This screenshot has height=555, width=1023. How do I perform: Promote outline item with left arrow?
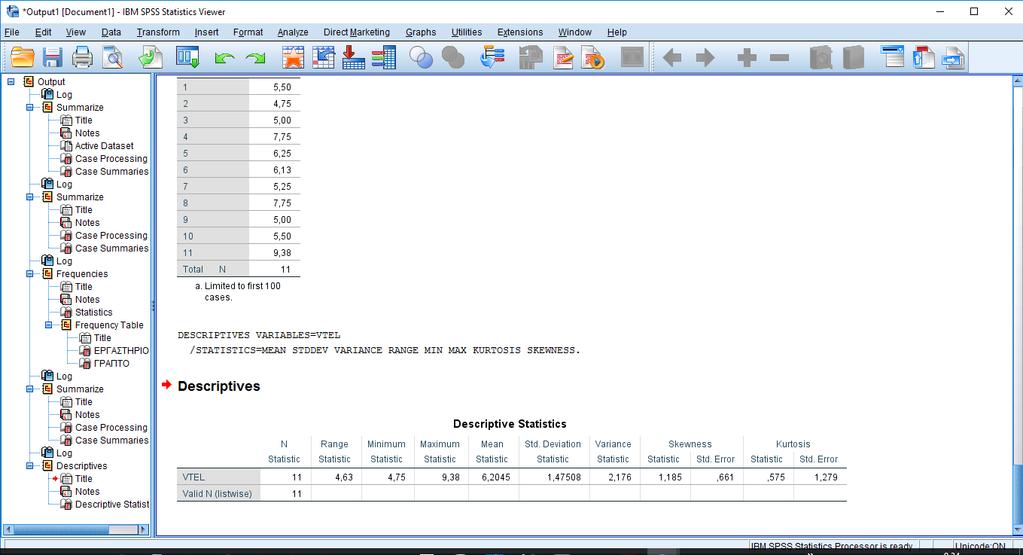pos(672,58)
